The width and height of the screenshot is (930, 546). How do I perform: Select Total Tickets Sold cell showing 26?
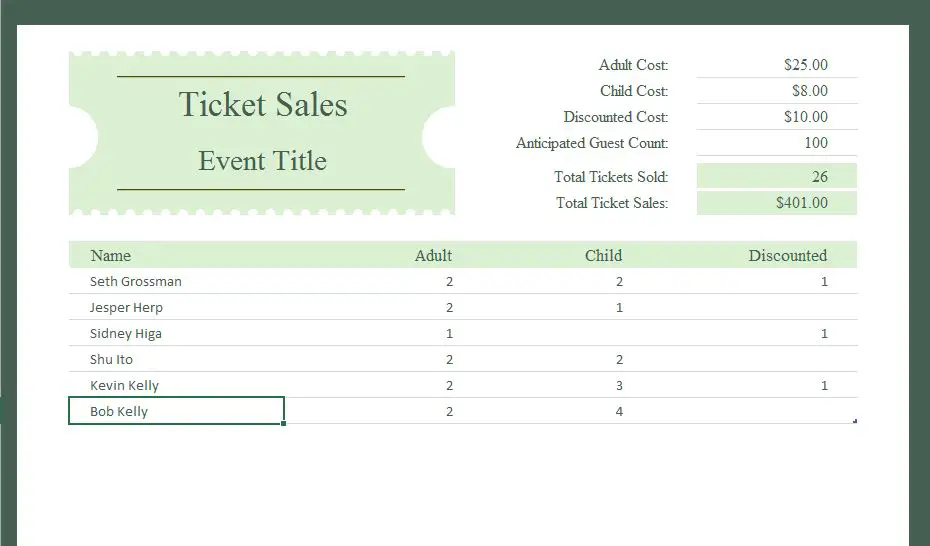pos(777,176)
